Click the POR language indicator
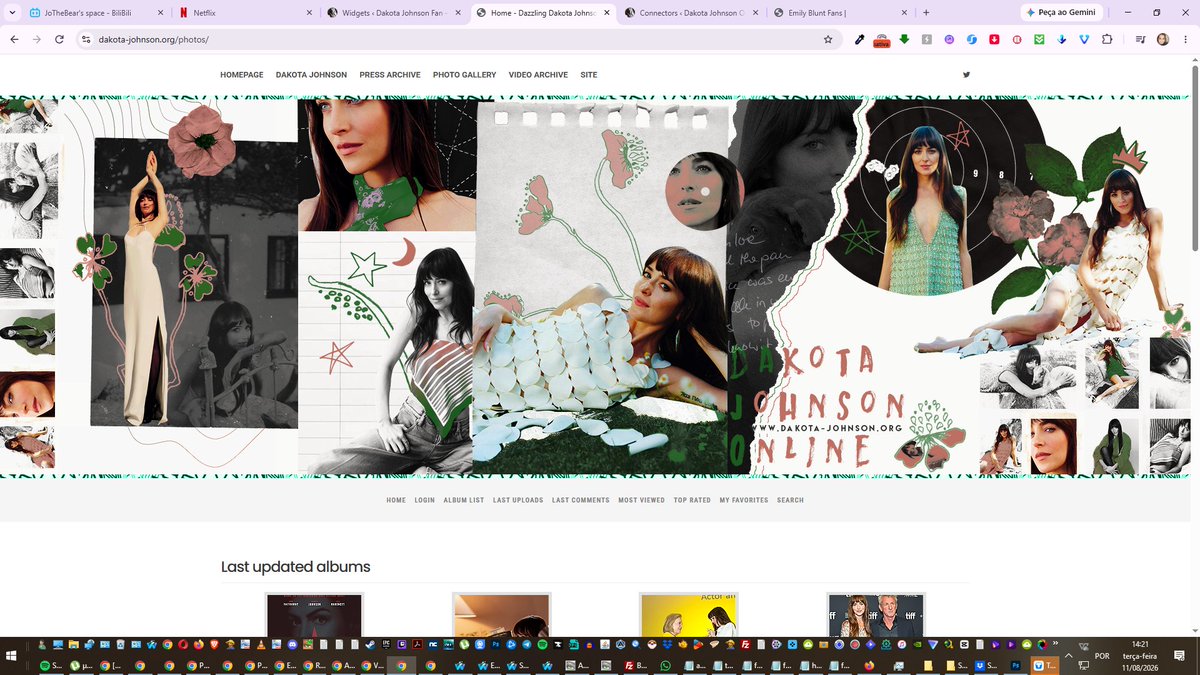The image size is (1200, 675). (x=1102, y=656)
